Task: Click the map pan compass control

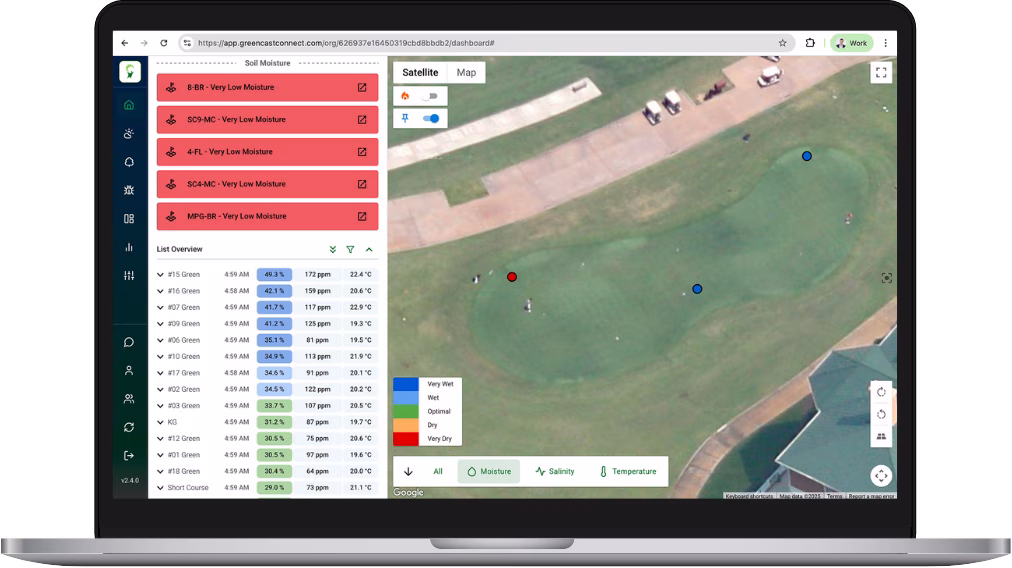Action: (881, 476)
